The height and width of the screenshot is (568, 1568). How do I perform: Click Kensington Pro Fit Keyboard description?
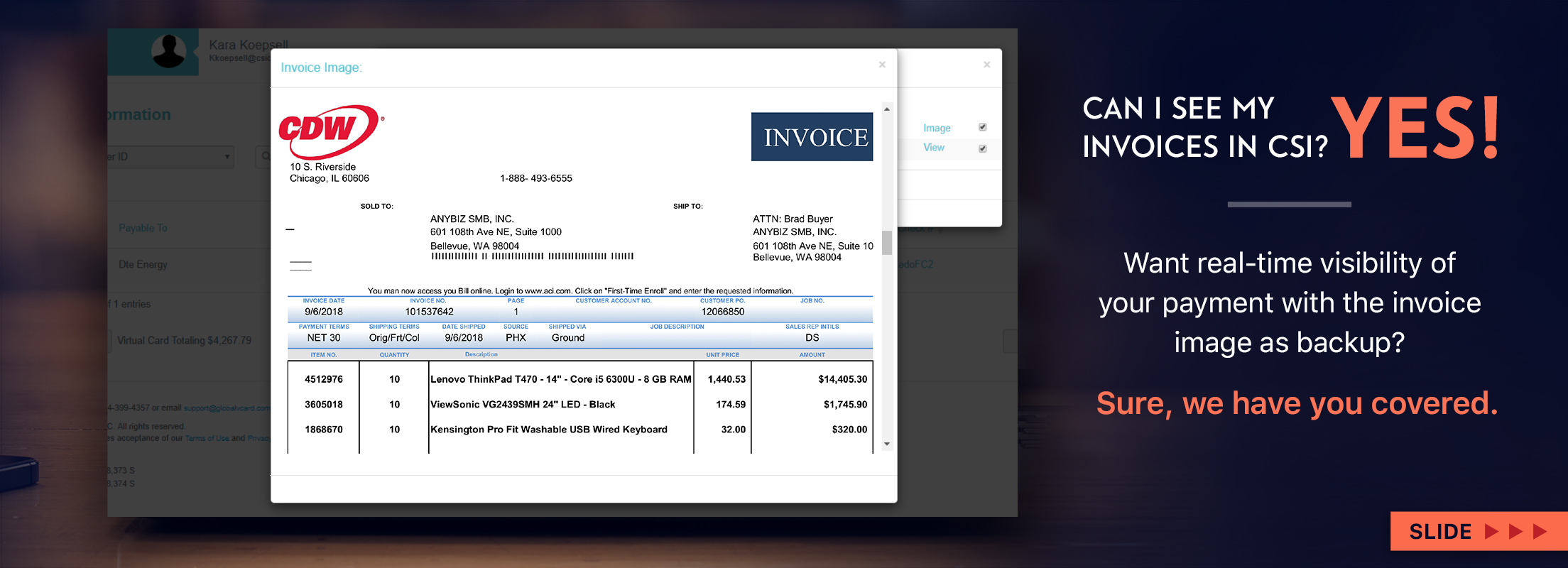[549, 430]
